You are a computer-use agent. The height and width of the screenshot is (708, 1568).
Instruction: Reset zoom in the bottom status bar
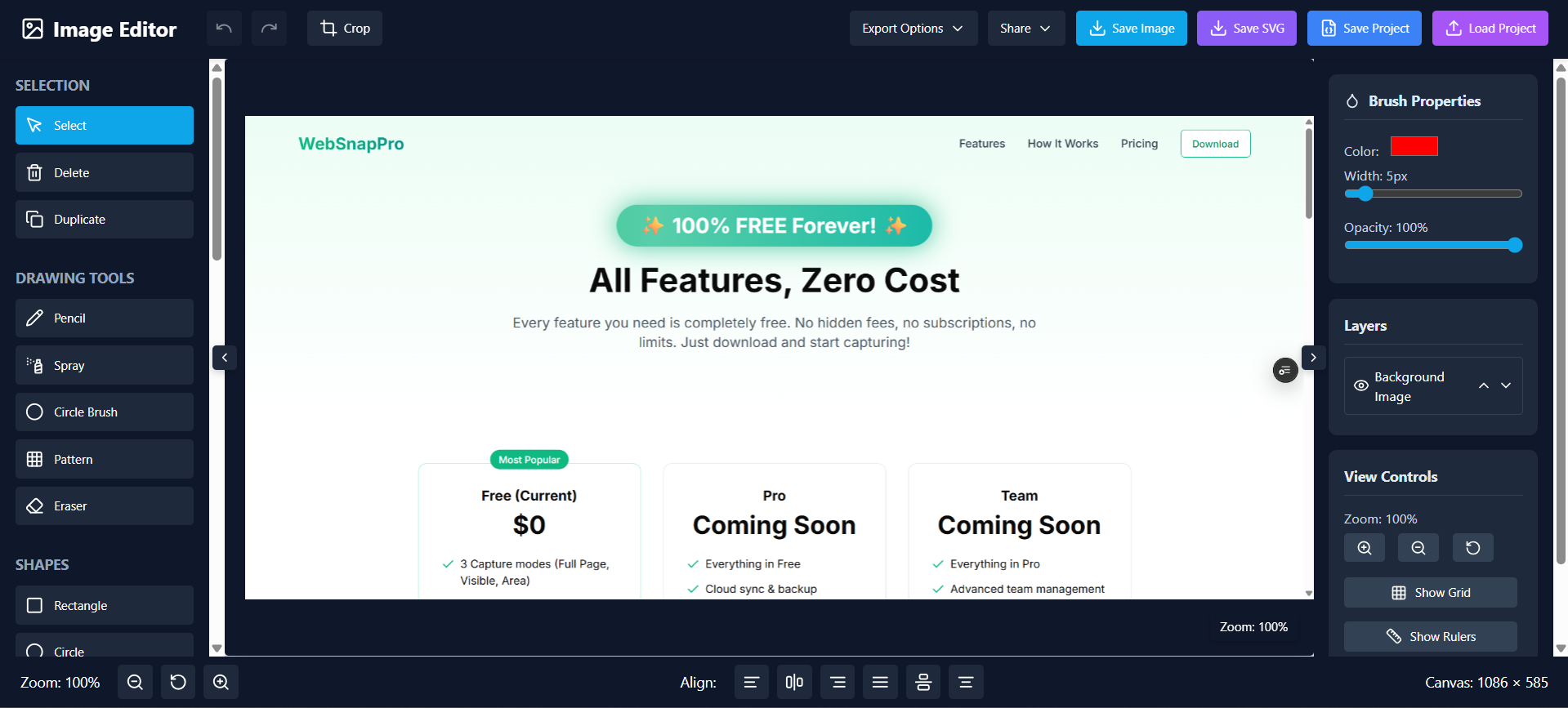coord(178,682)
